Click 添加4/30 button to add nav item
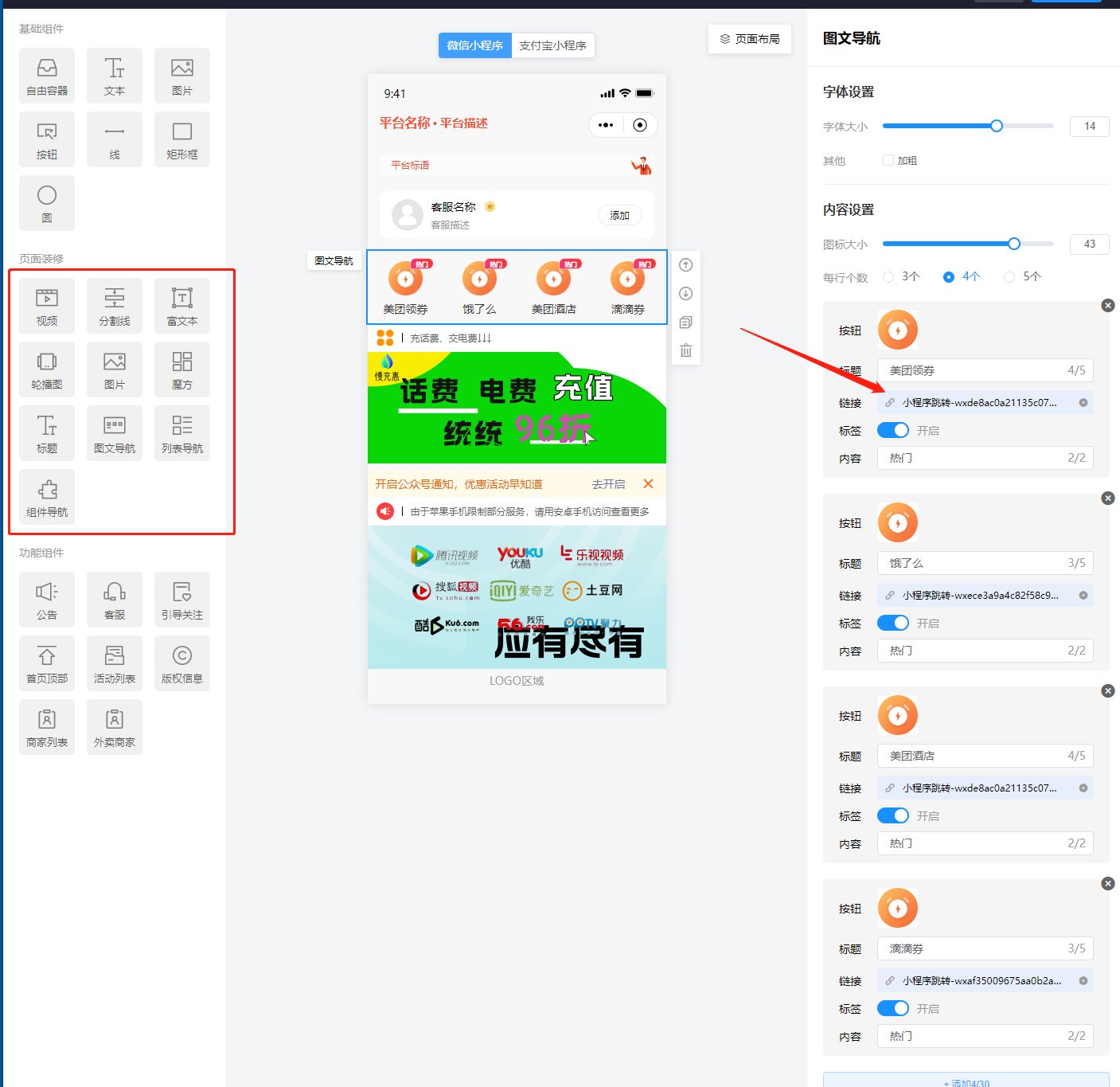1120x1087 pixels. 966,1080
